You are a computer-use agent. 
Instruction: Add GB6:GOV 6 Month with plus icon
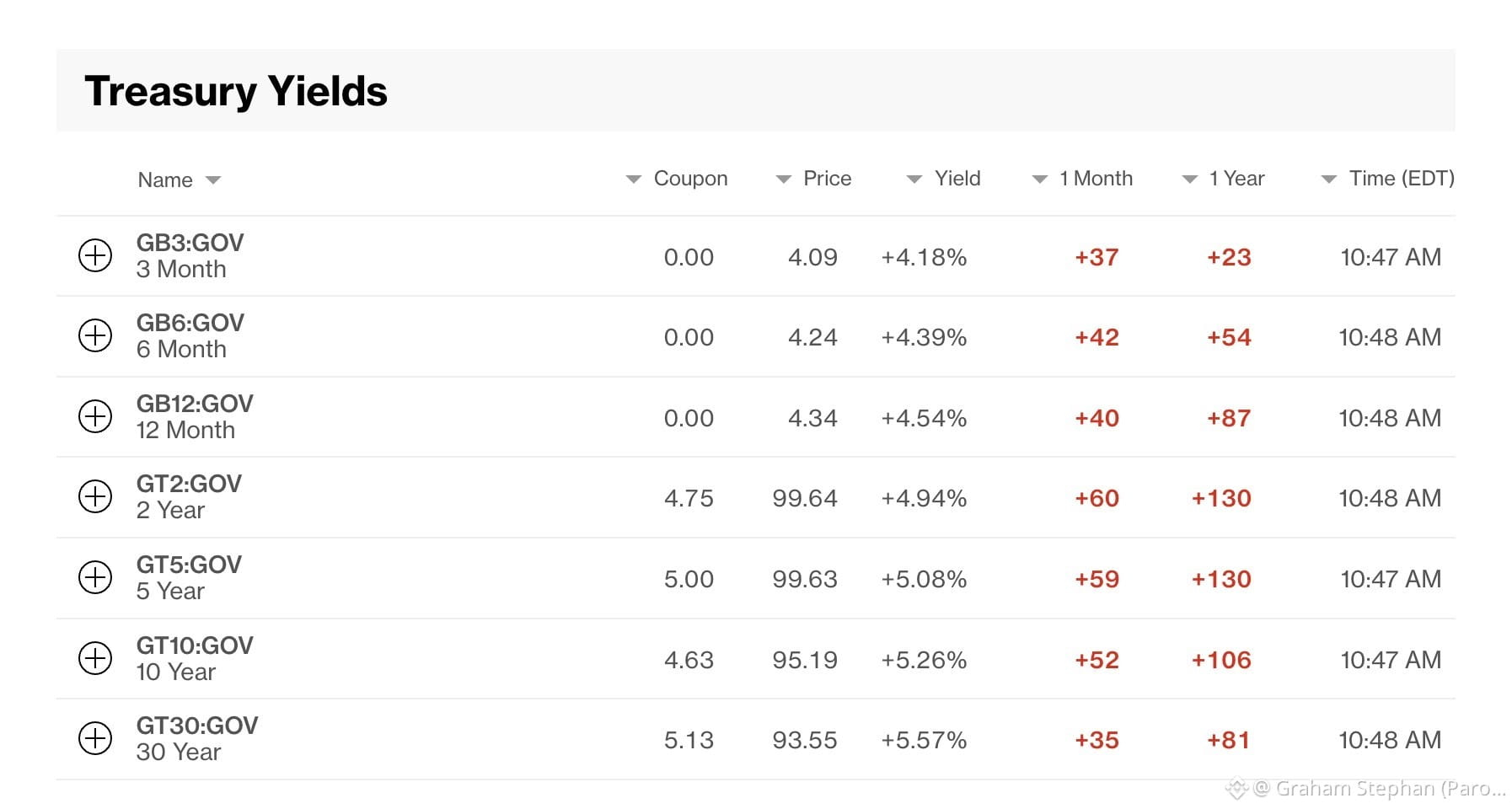[95, 335]
